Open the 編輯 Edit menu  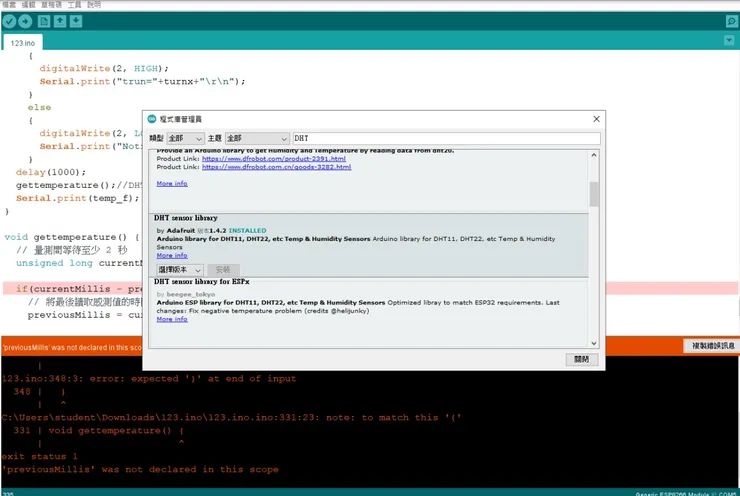click(x=28, y=4)
